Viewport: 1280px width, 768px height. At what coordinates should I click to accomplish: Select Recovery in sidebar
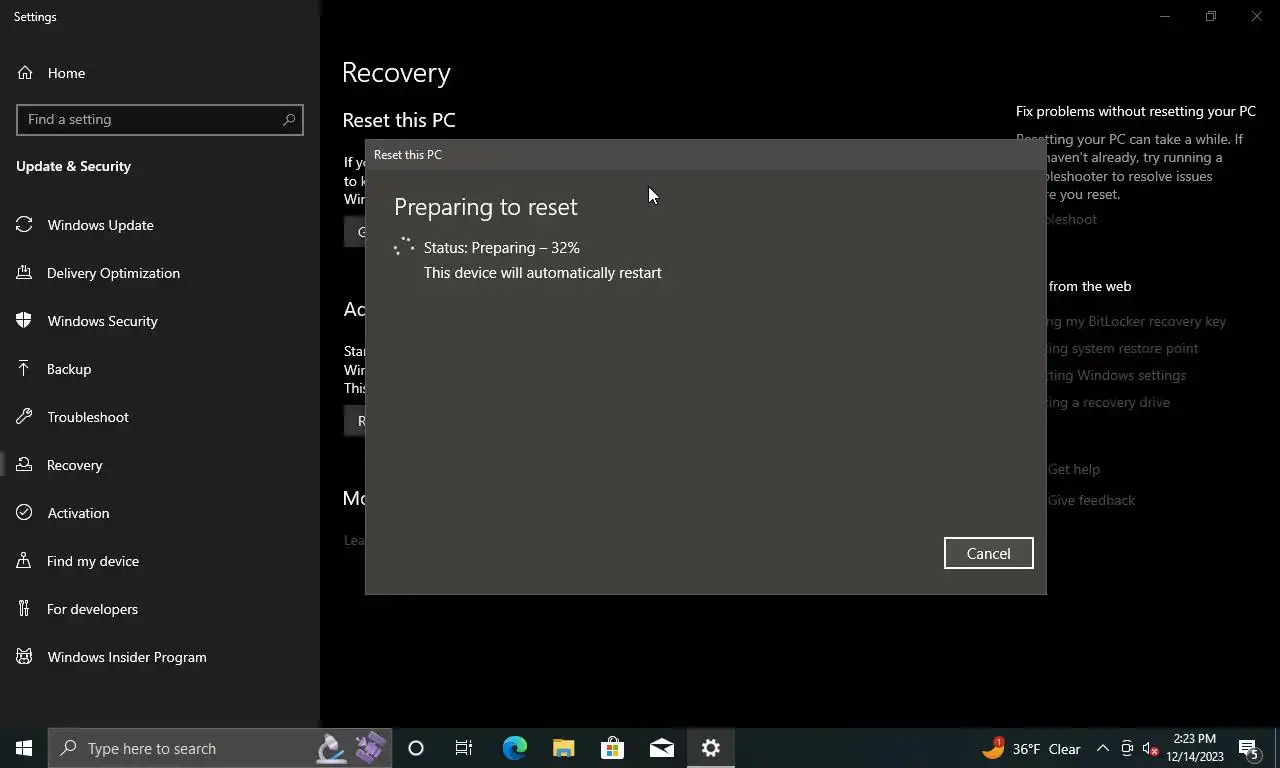[160, 465]
